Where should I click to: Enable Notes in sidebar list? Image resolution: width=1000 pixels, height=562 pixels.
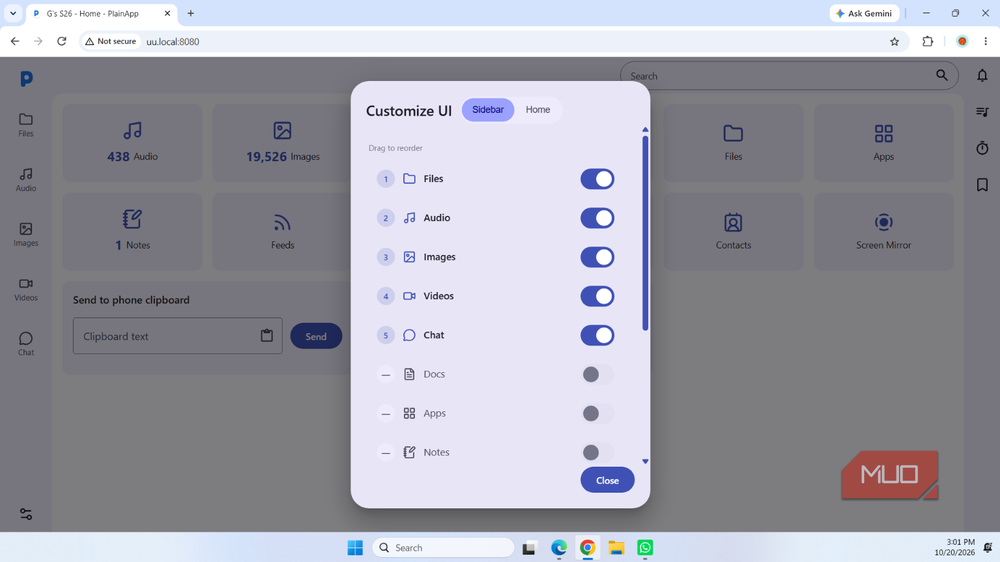[x=597, y=452]
